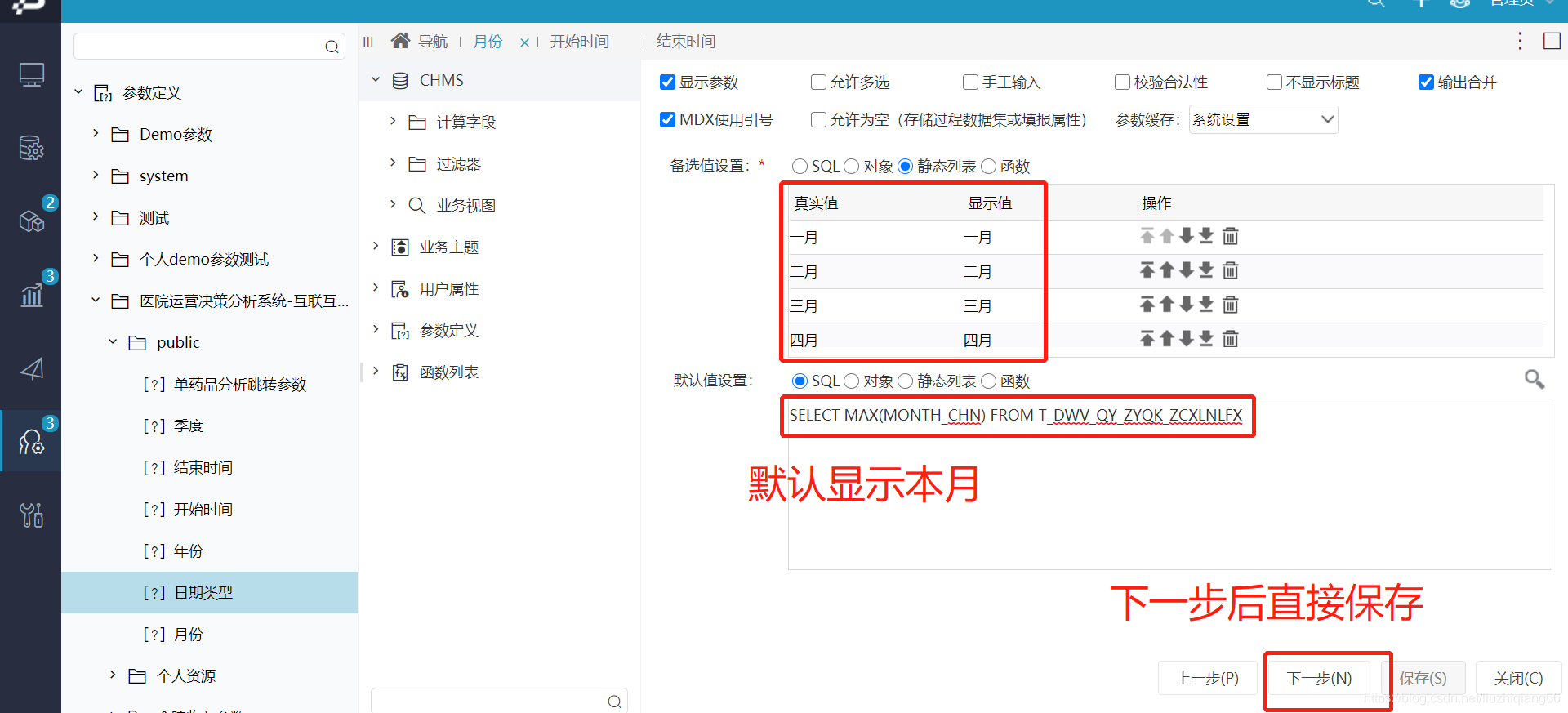This screenshot has height=713, width=1568.
Task: Enable the 不显示标题 checkbox
Action: click(1274, 82)
